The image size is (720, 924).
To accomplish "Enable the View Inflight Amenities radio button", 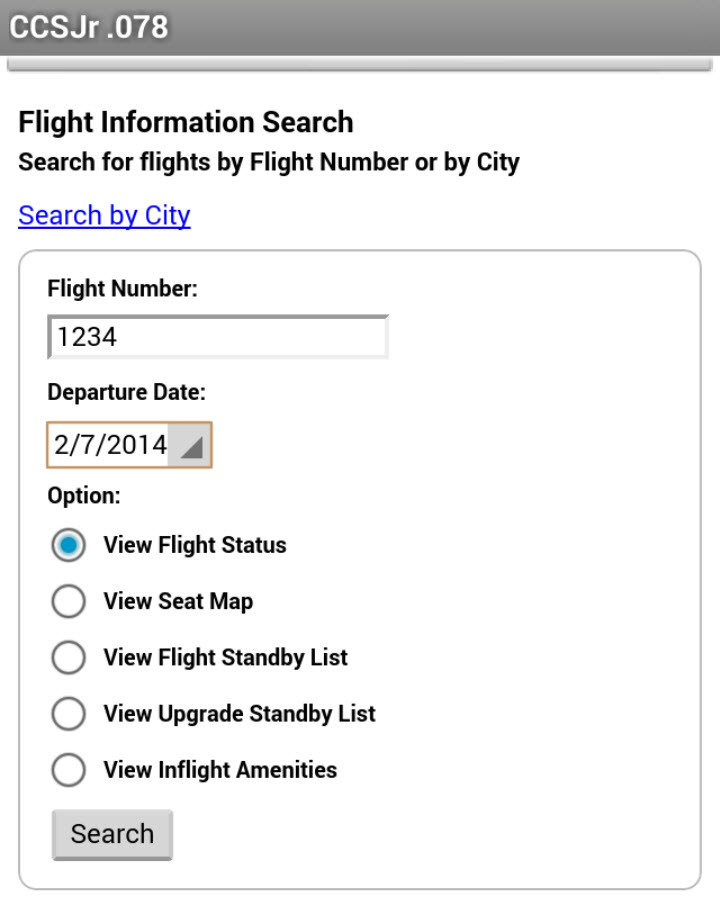I will [x=69, y=770].
